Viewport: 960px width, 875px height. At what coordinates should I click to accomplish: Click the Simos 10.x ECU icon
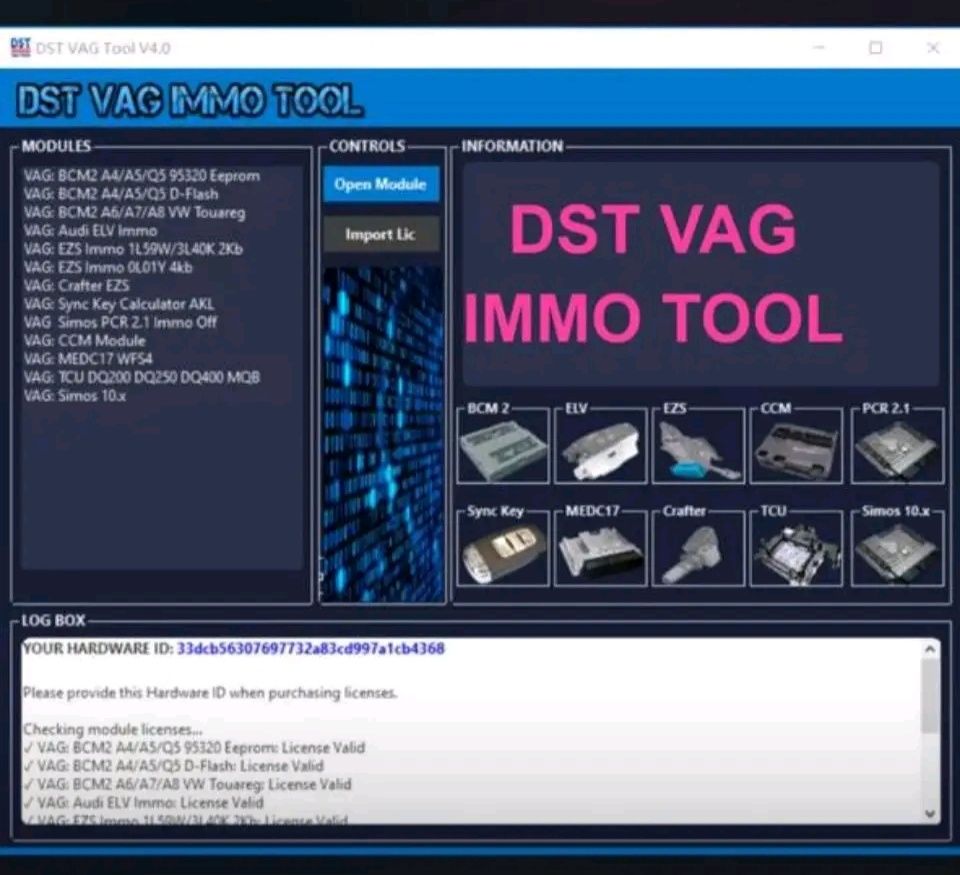click(x=896, y=552)
